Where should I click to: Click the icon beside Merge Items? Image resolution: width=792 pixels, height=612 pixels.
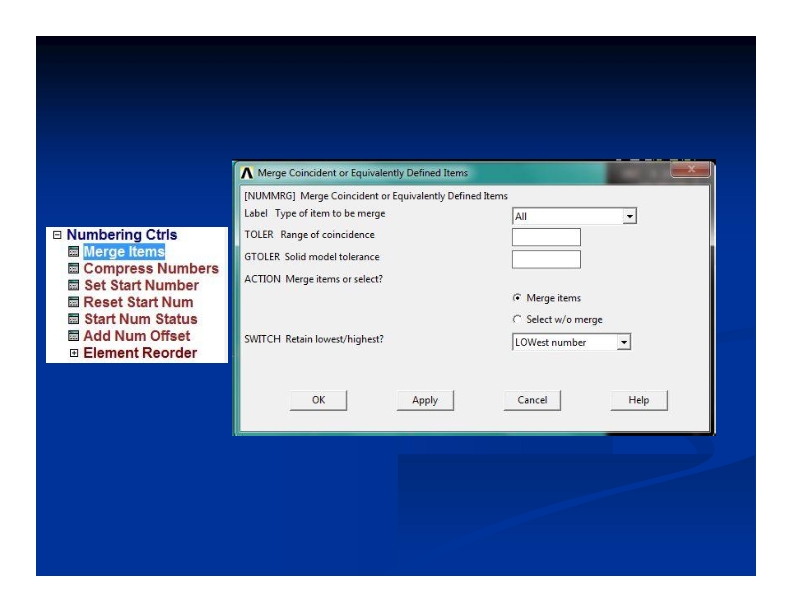(73, 252)
